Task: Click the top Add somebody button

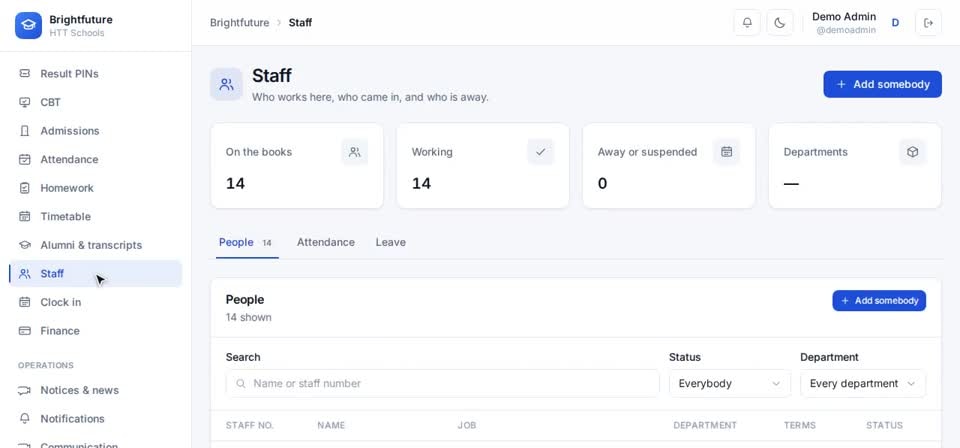Action: click(882, 84)
